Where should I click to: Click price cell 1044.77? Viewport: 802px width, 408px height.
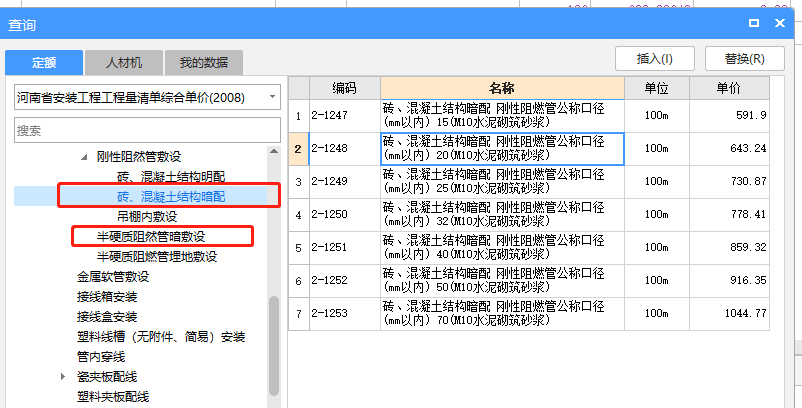[x=729, y=313]
